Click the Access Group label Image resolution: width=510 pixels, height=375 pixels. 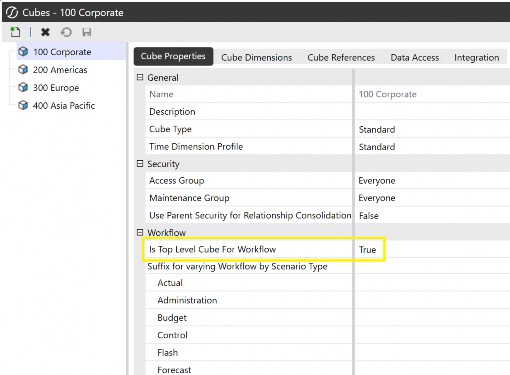[177, 181]
